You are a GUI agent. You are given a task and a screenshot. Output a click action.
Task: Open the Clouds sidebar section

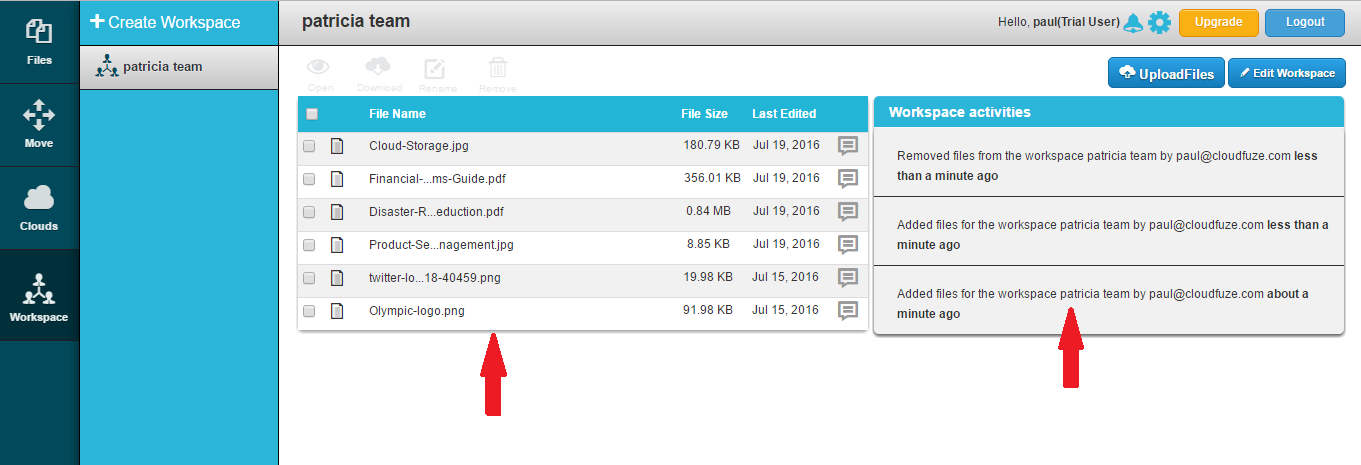(x=39, y=207)
